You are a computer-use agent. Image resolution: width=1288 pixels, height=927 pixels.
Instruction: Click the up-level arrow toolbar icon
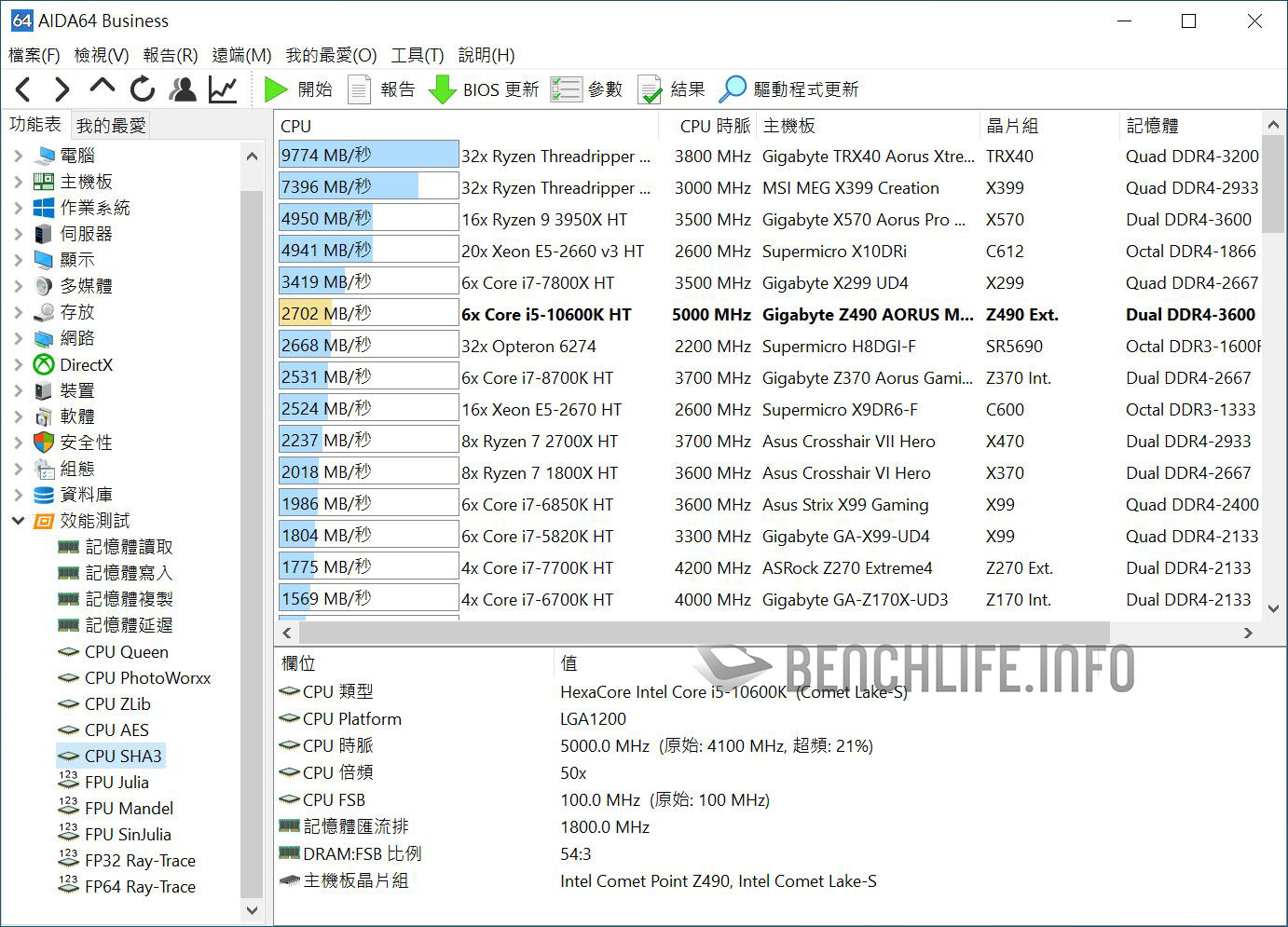point(102,88)
